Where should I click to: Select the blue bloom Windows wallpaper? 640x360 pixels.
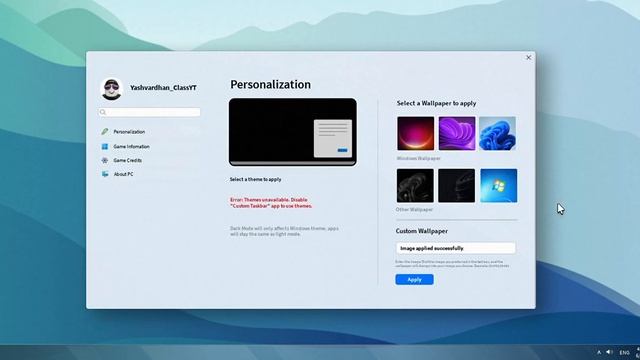pos(498,133)
